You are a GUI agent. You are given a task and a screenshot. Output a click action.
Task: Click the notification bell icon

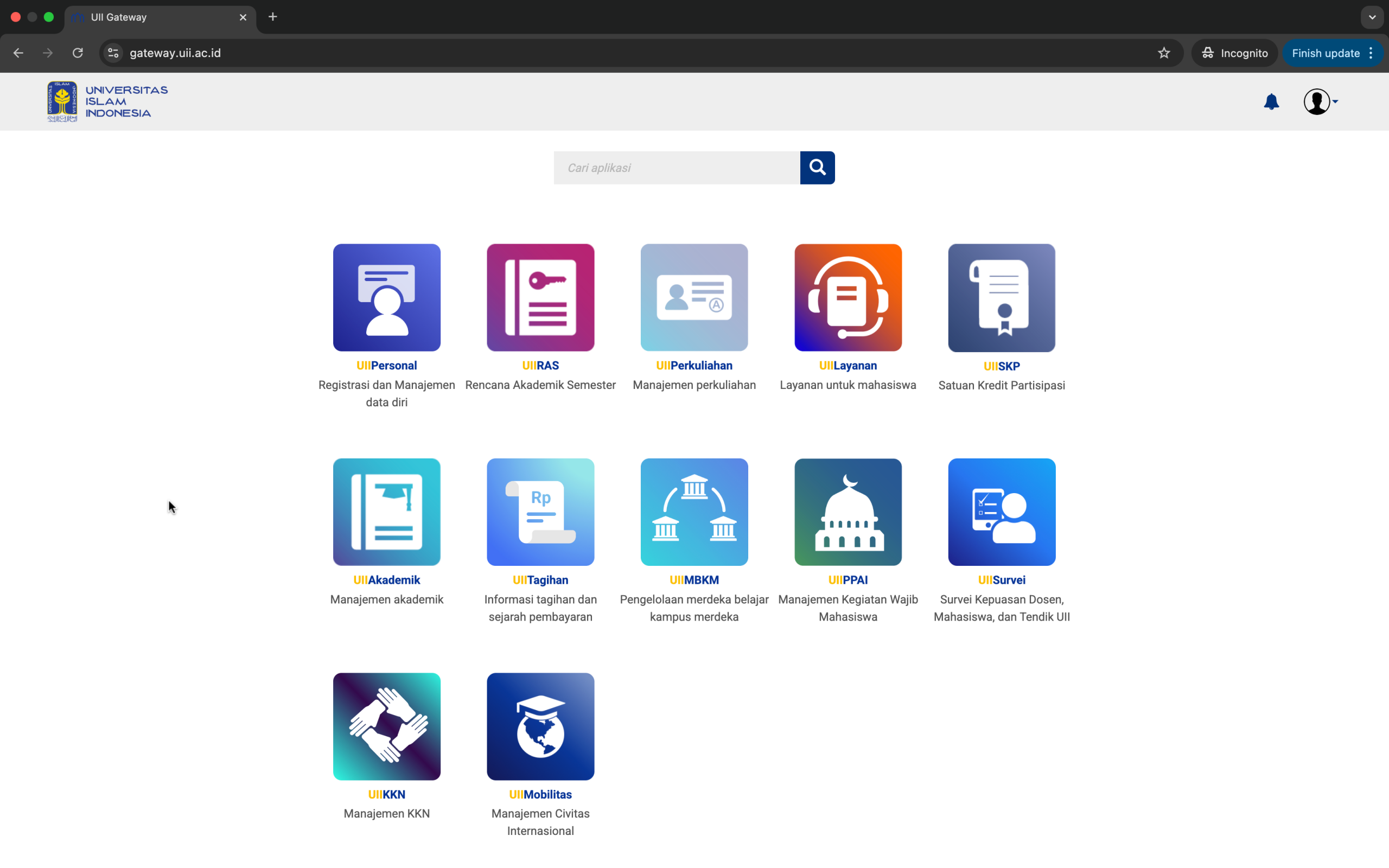[1271, 101]
